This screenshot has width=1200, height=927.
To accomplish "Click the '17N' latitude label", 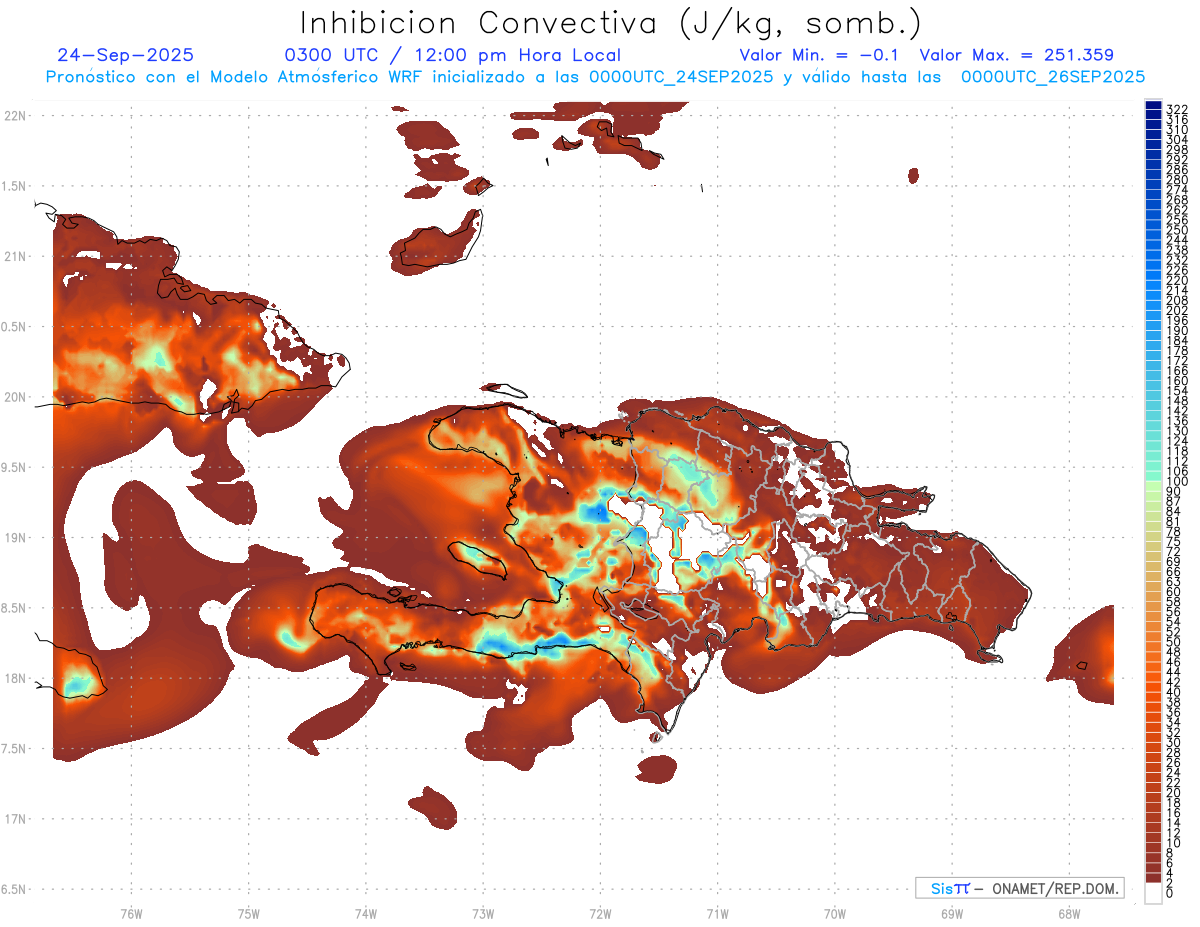I will pos(15,819).
